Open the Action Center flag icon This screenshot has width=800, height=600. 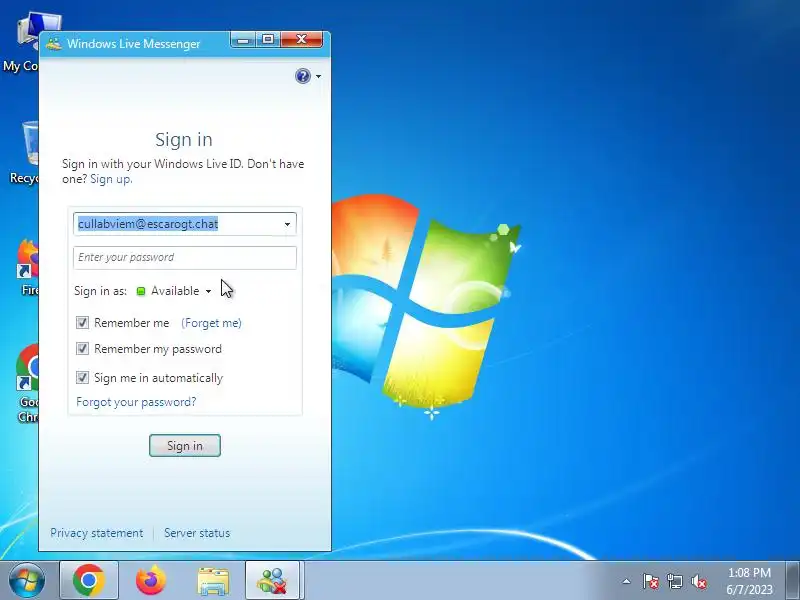click(x=651, y=581)
